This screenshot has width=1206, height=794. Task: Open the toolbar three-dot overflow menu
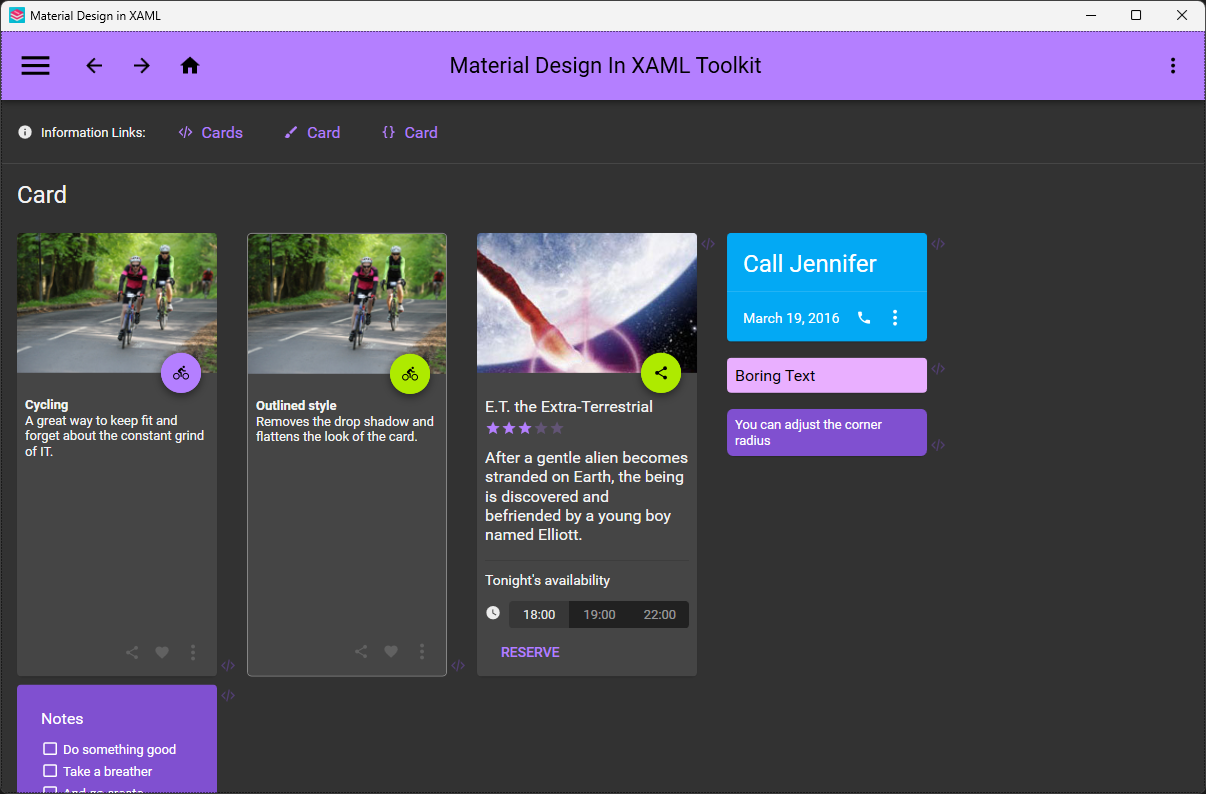tap(1173, 66)
